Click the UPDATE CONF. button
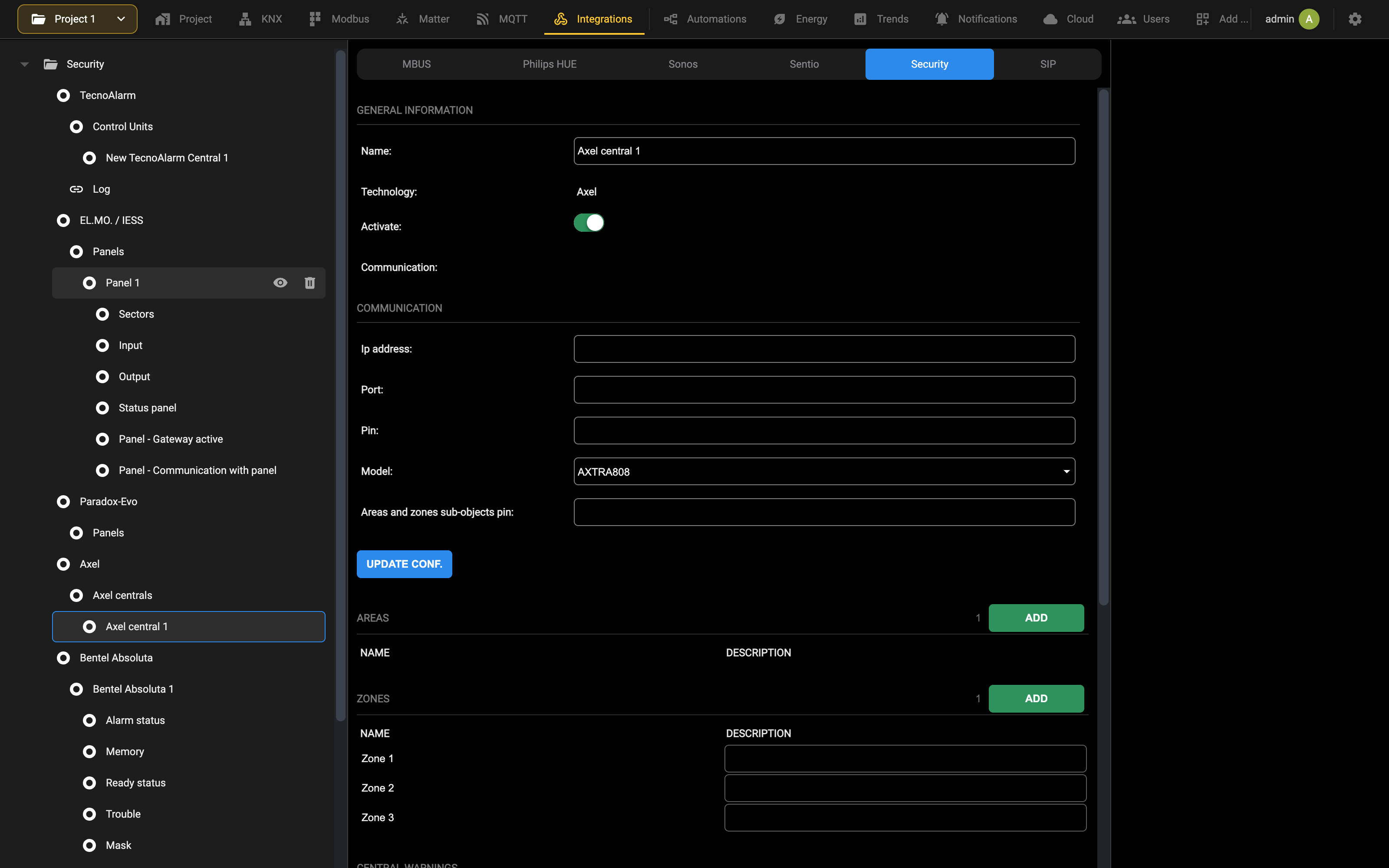Screen dimensions: 1389x868 pos(404,564)
